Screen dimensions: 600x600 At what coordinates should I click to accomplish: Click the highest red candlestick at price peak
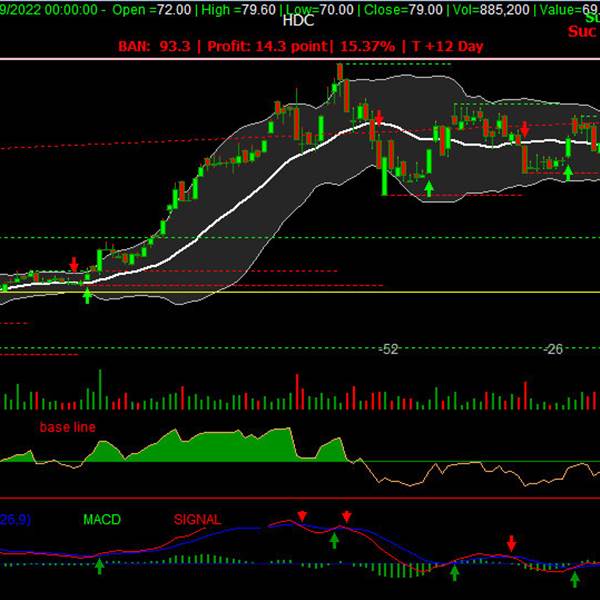click(340, 72)
